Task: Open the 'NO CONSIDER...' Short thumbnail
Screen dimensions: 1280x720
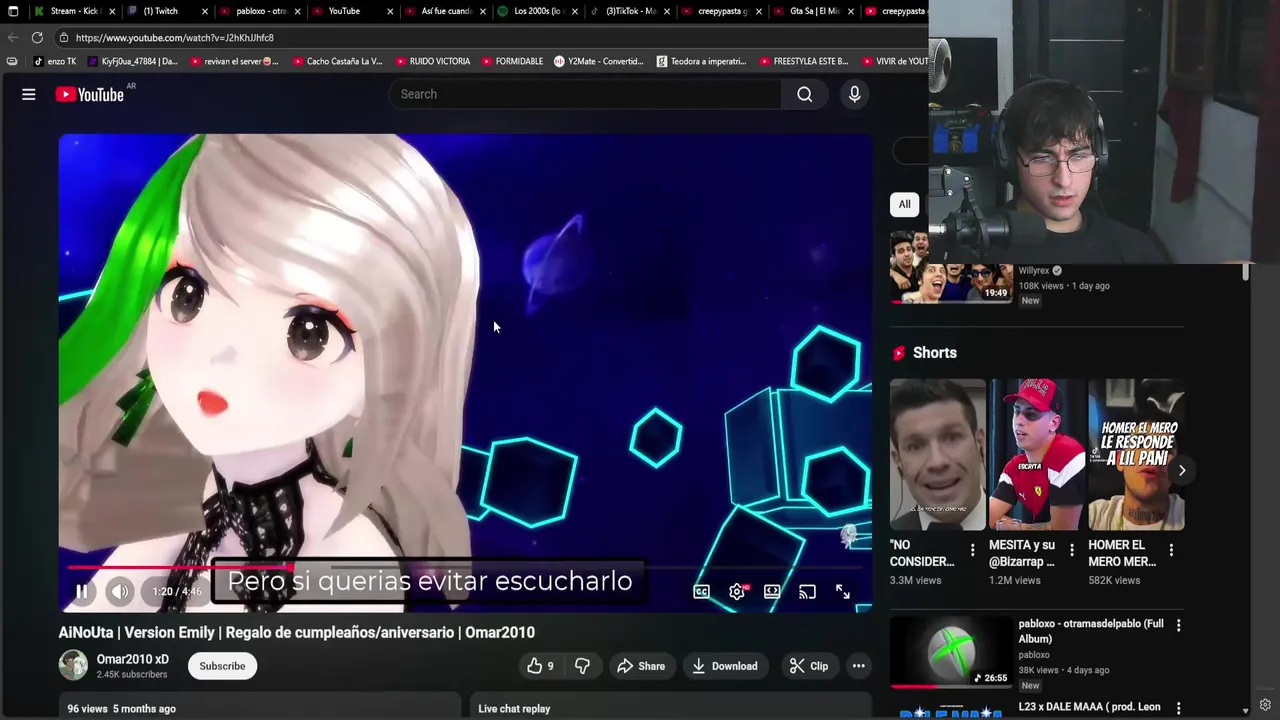Action: [x=937, y=455]
